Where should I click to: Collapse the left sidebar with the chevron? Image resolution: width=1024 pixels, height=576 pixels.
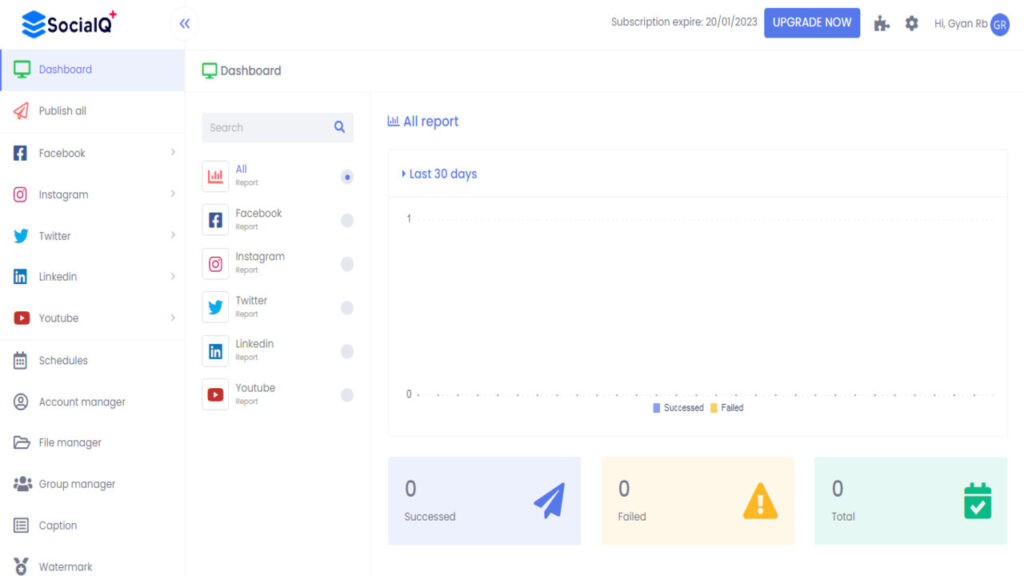click(183, 23)
